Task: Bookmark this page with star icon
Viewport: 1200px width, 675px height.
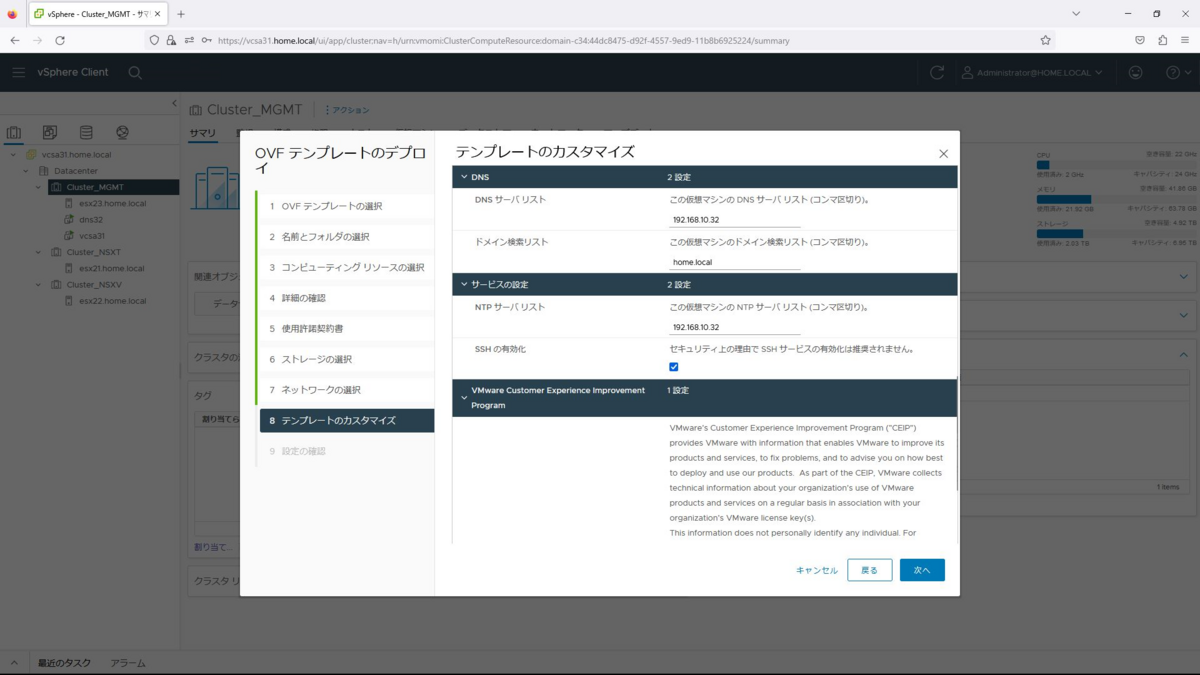Action: [1045, 40]
